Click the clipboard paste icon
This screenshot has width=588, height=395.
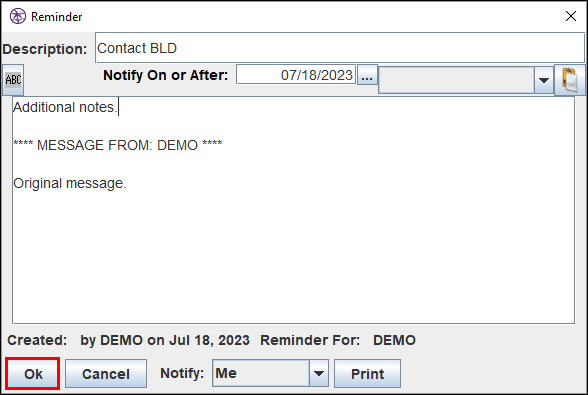point(570,80)
